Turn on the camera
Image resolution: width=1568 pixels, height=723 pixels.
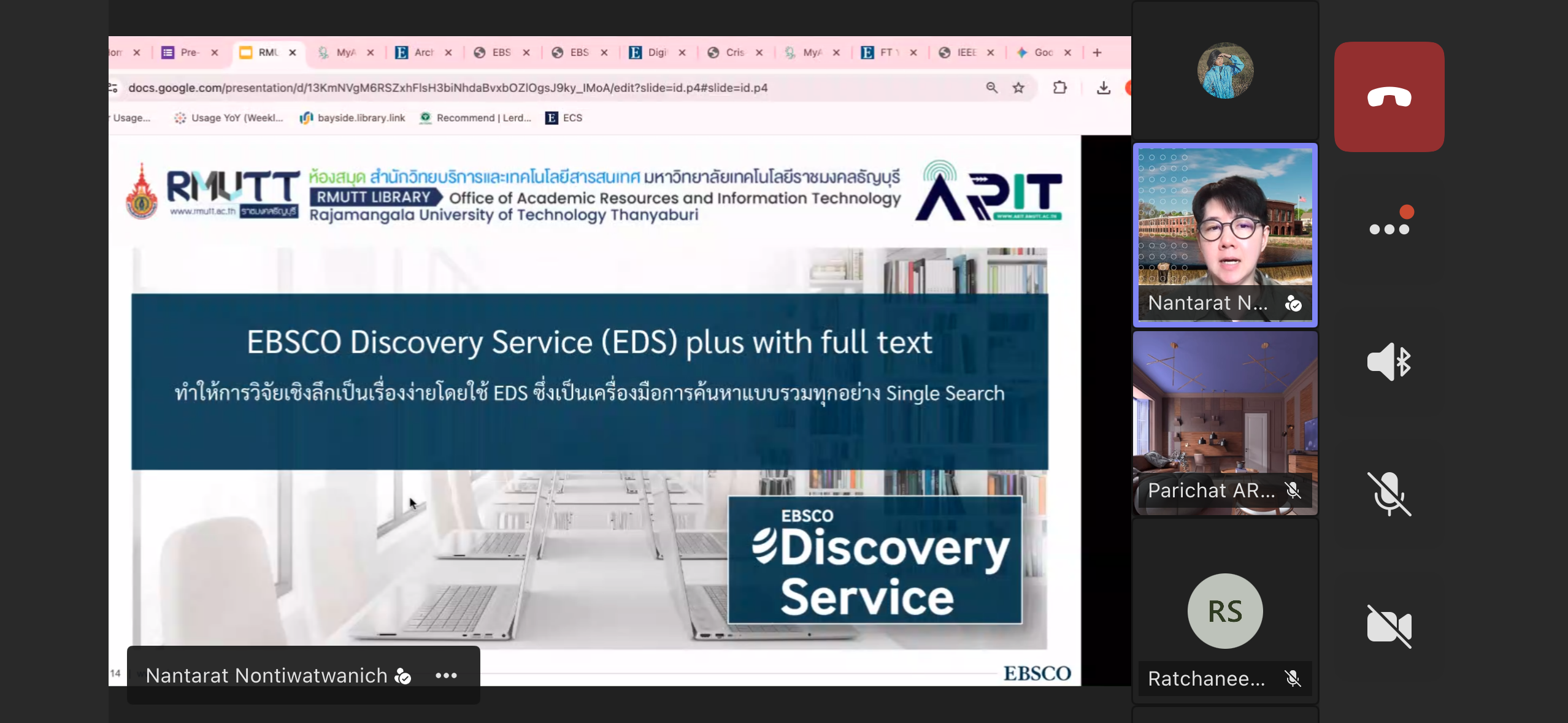(x=1389, y=626)
